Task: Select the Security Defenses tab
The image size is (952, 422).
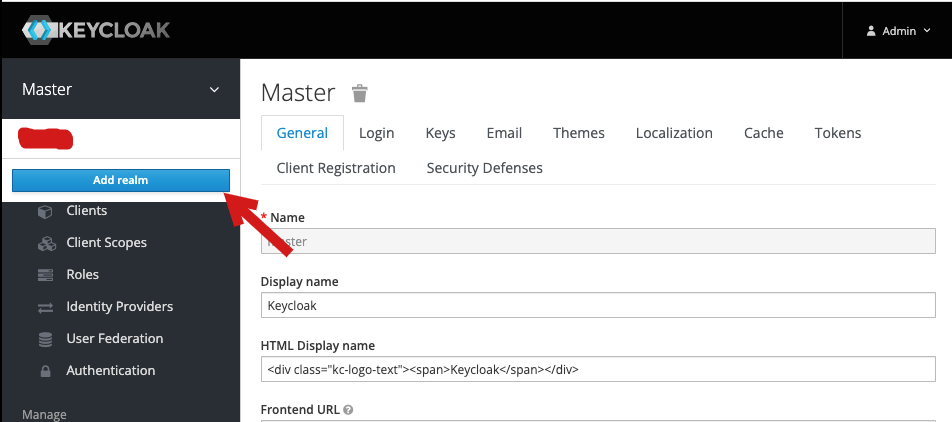Action: tap(484, 168)
